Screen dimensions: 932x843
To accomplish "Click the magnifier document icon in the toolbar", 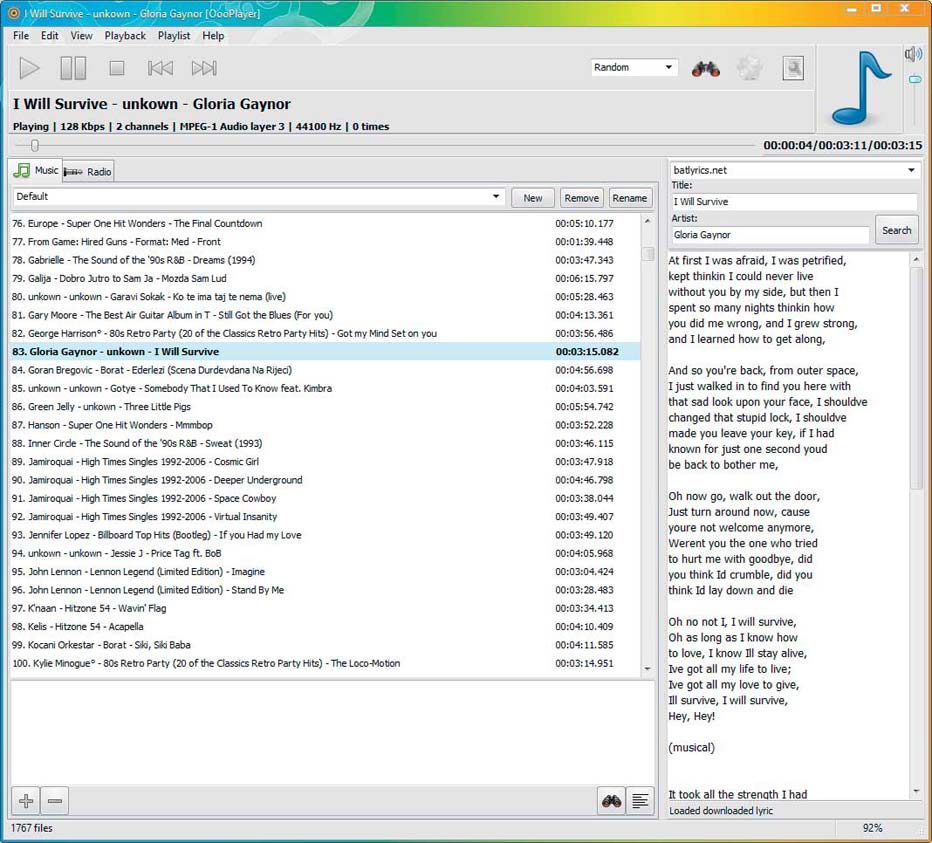I will click(793, 68).
